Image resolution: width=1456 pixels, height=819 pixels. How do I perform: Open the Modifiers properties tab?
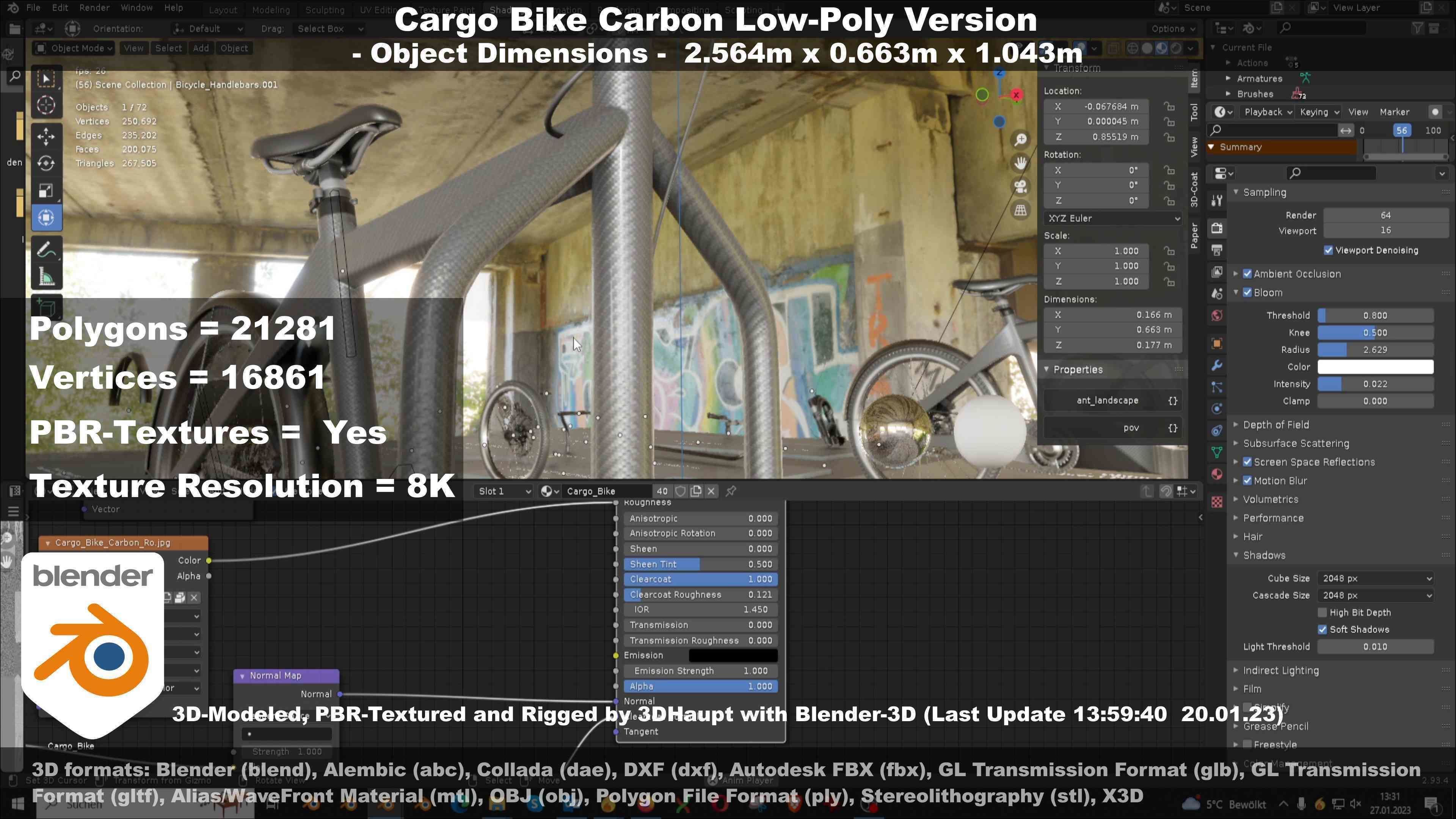pos(1217,366)
